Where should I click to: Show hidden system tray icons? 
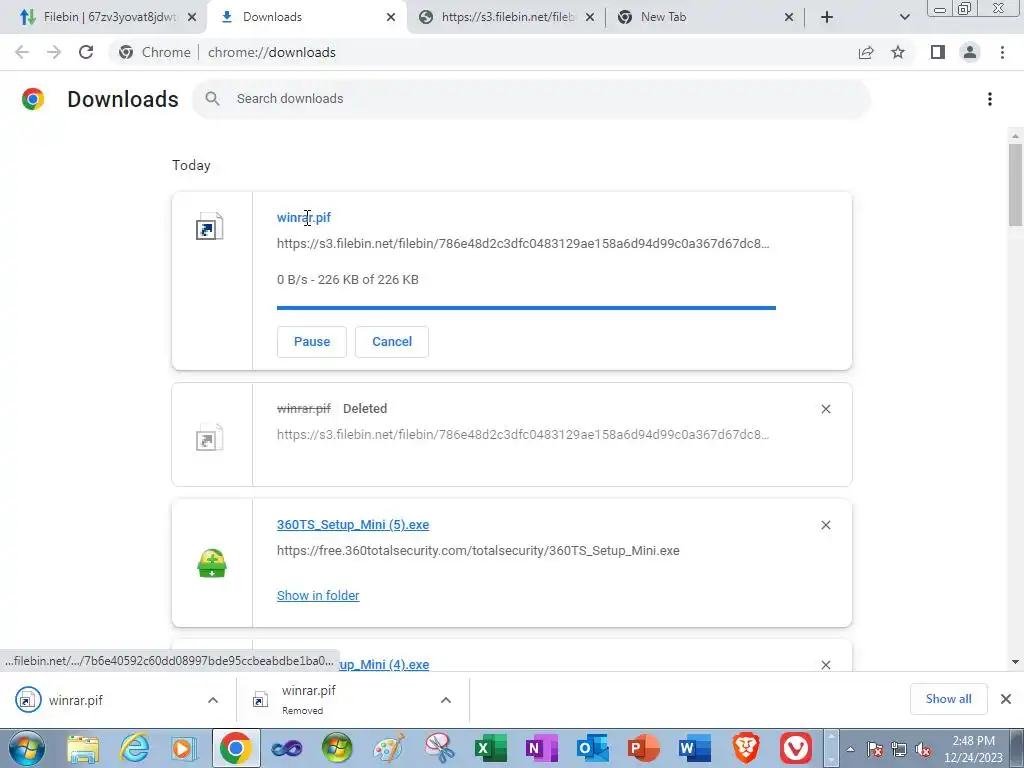[850, 750]
